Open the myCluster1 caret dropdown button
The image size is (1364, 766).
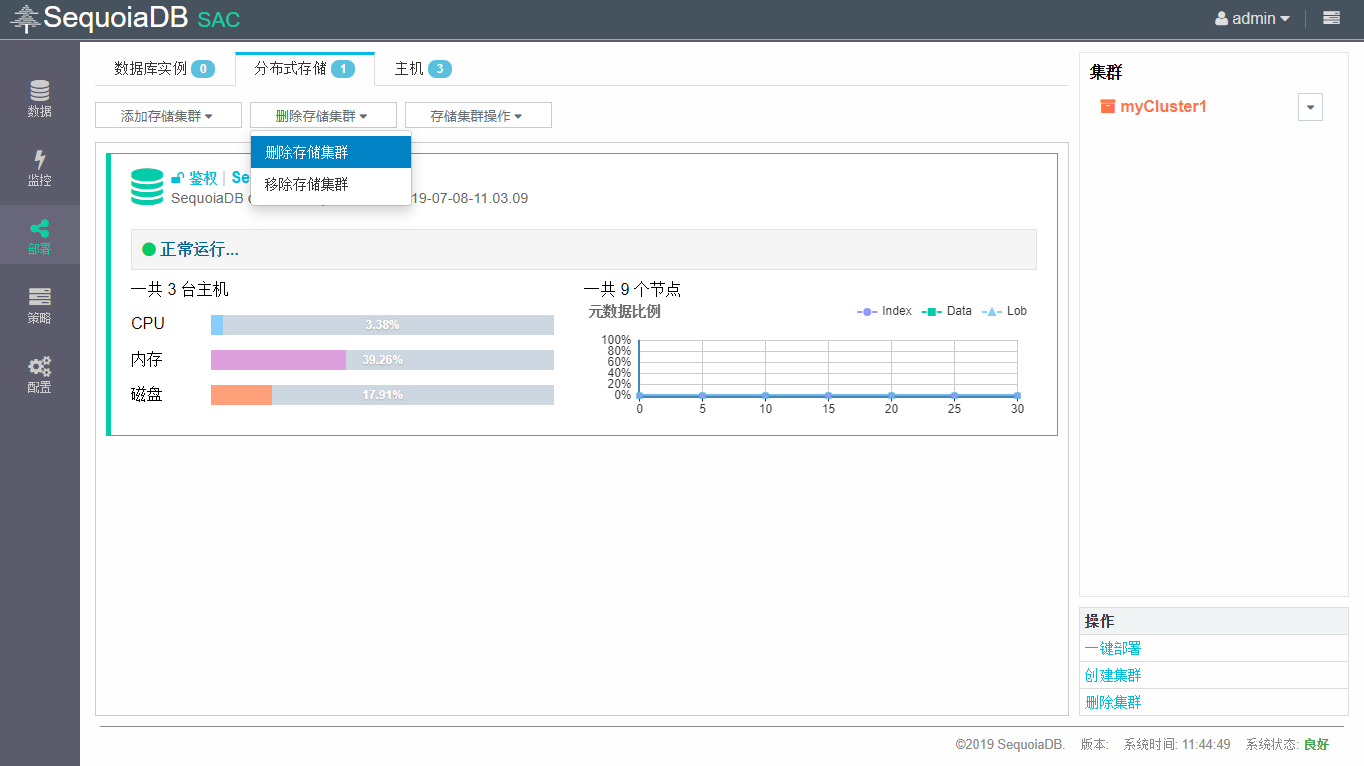pos(1310,107)
